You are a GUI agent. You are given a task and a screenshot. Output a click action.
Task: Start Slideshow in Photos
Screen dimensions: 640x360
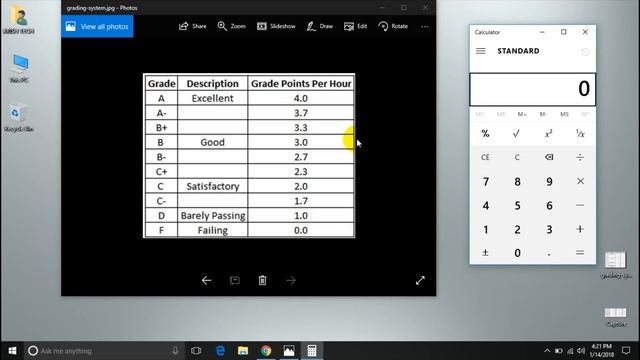(x=276, y=26)
